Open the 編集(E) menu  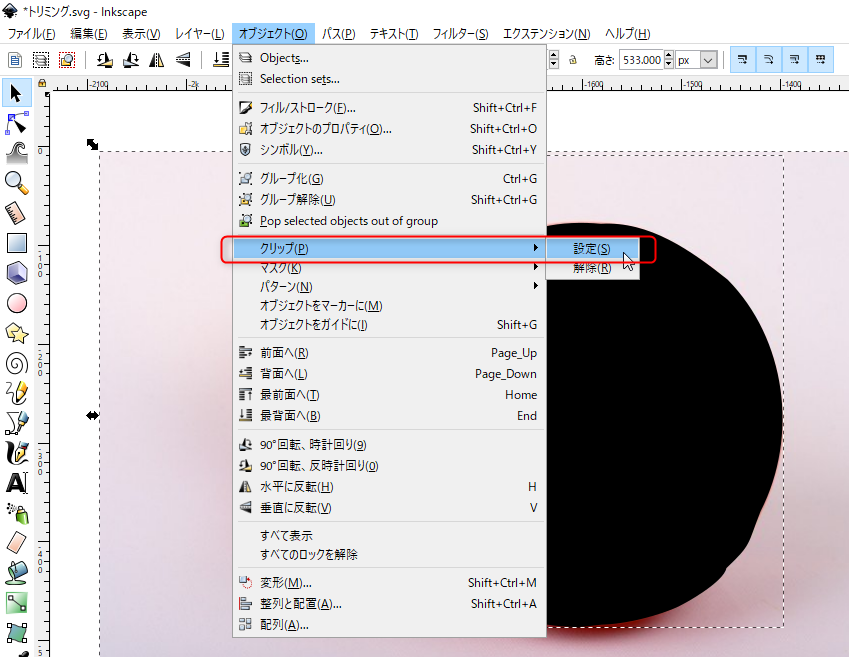89,34
